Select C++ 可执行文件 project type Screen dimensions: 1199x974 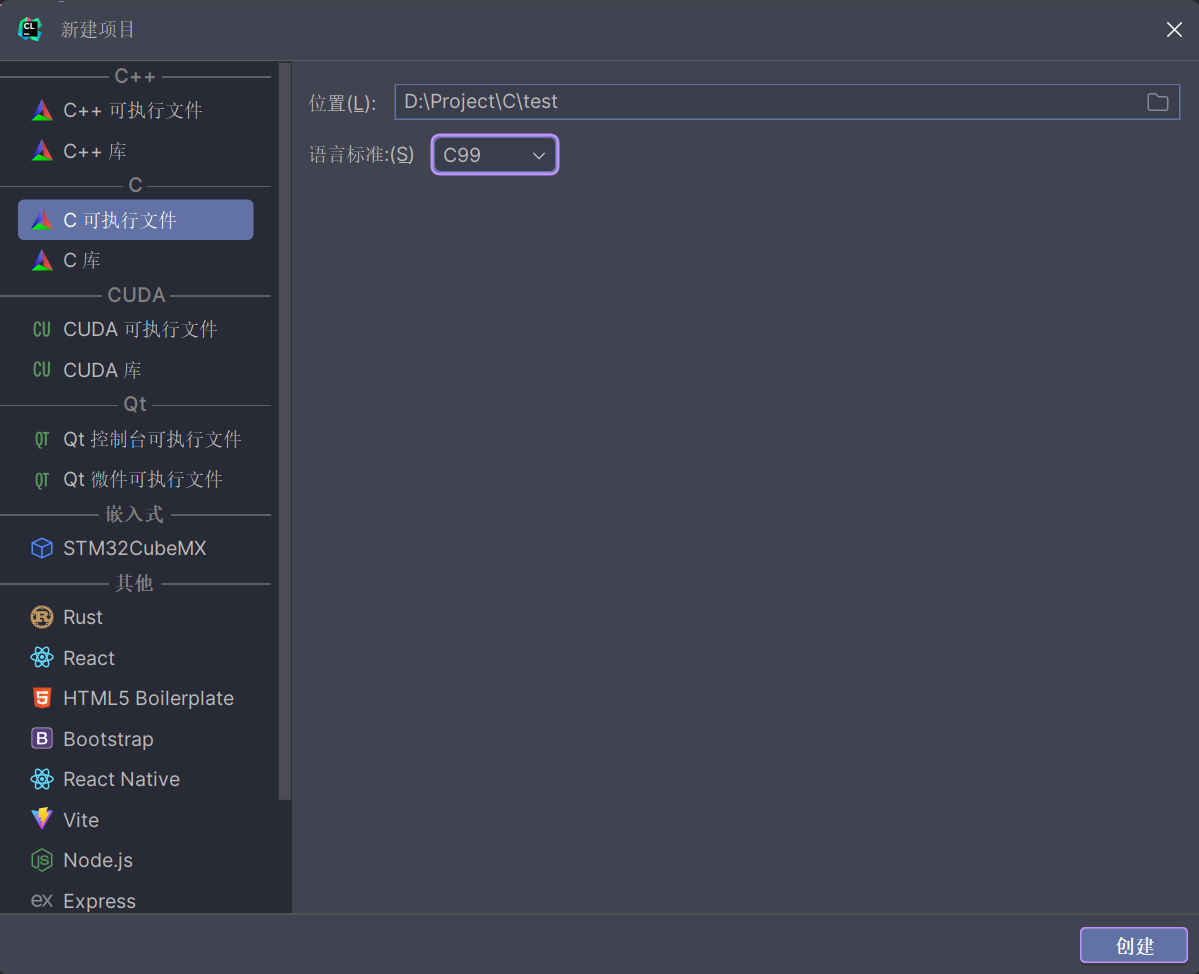tap(135, 110)
